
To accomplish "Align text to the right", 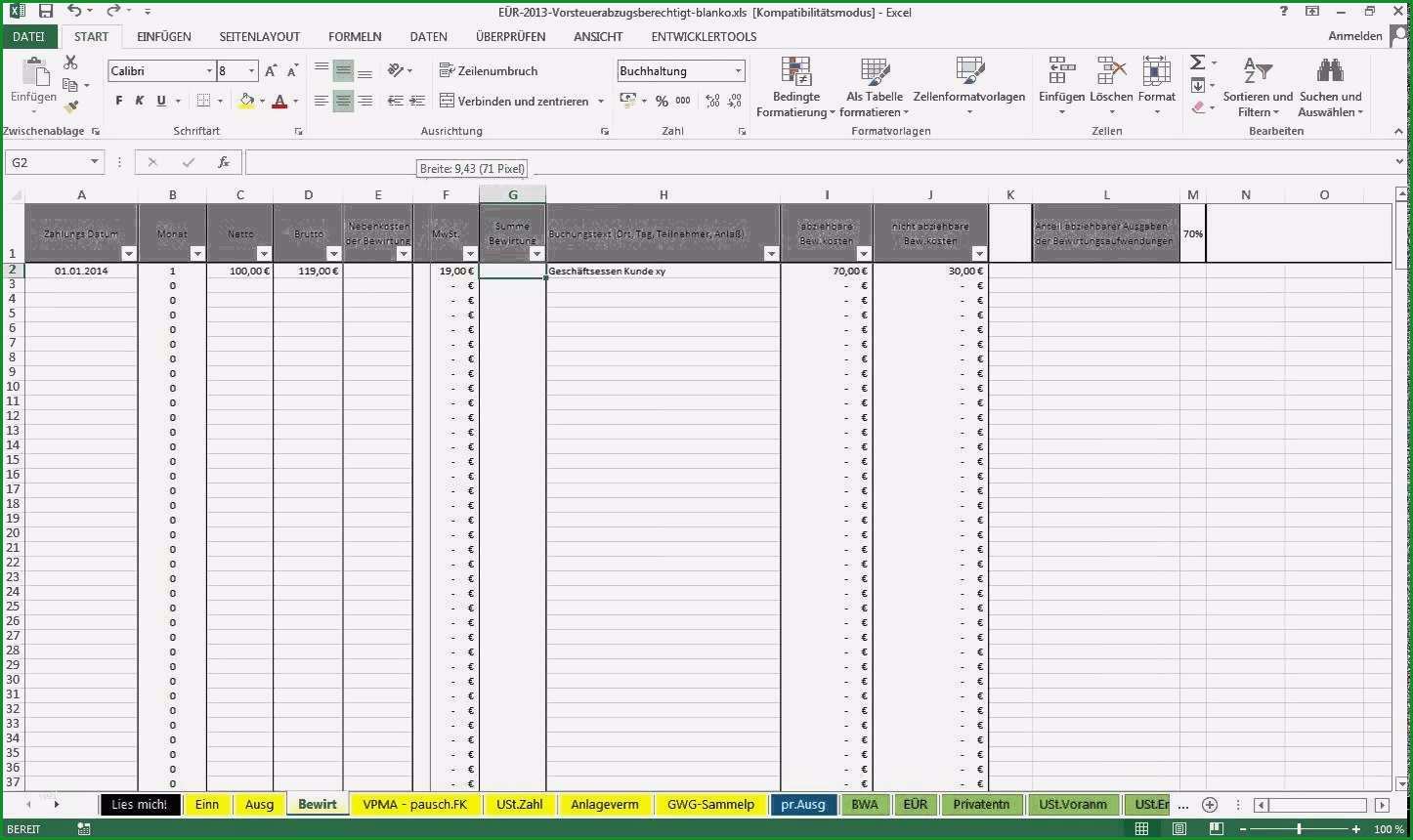I will (x=364, y=101).
